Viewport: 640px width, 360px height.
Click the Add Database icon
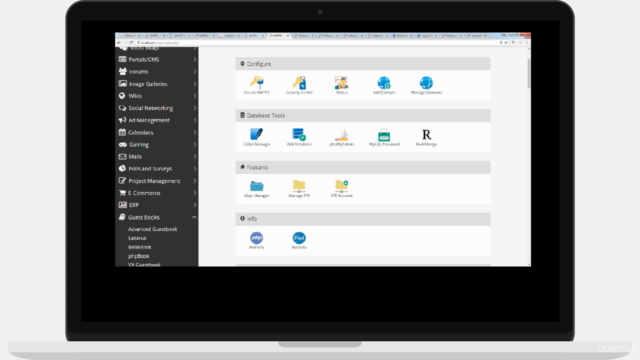(299, 134)
